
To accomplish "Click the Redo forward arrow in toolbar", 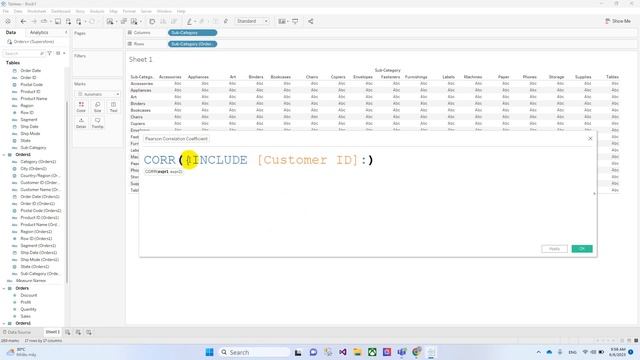I will [34, 21].
